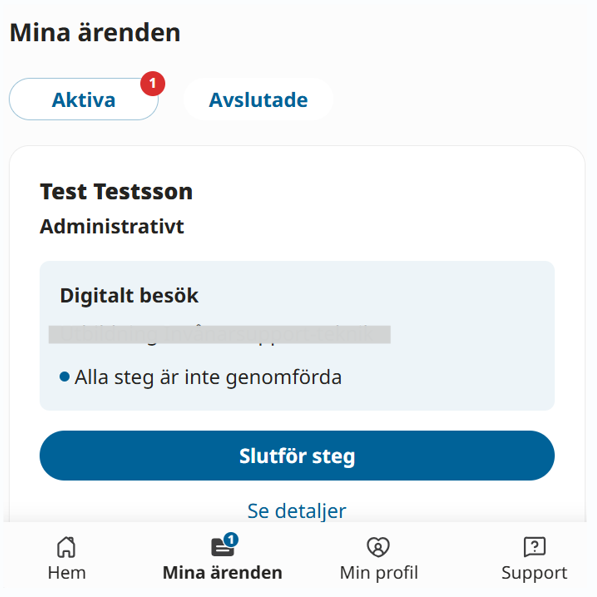Image resolution: width=597 pixels, height=597 pixels.
Task: Click the red notification badge on Aktiva
Action: coord(153,83)
